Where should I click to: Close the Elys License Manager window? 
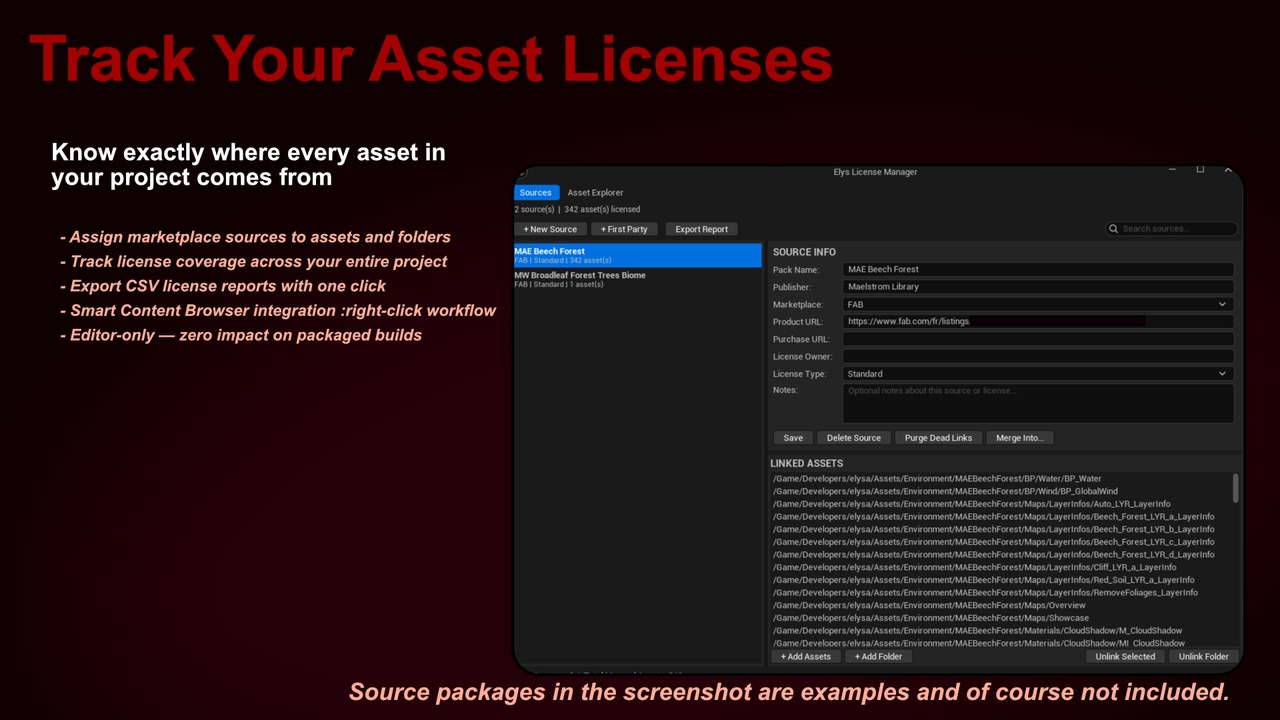(1228, 171)
